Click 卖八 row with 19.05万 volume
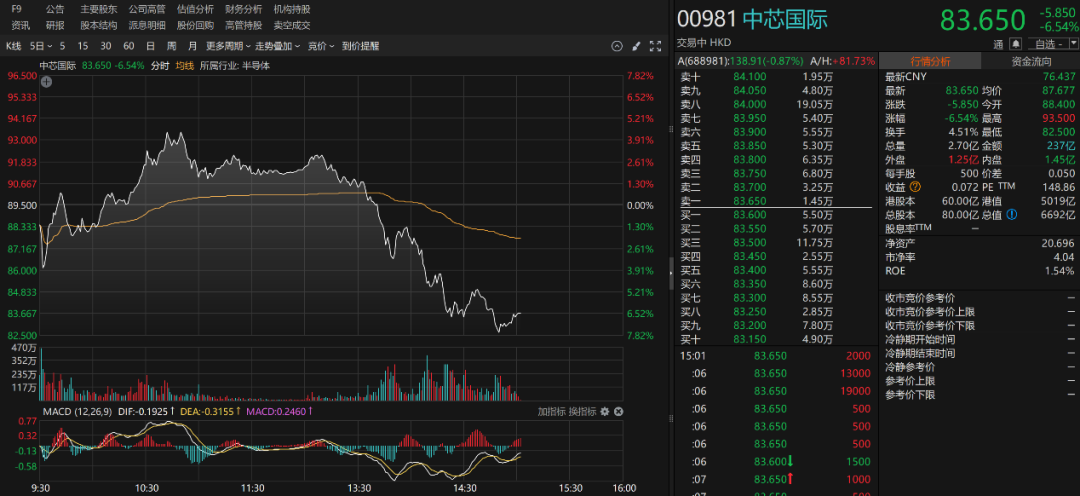This screenshot has width=1080, height=496. [x=775, y=104]
